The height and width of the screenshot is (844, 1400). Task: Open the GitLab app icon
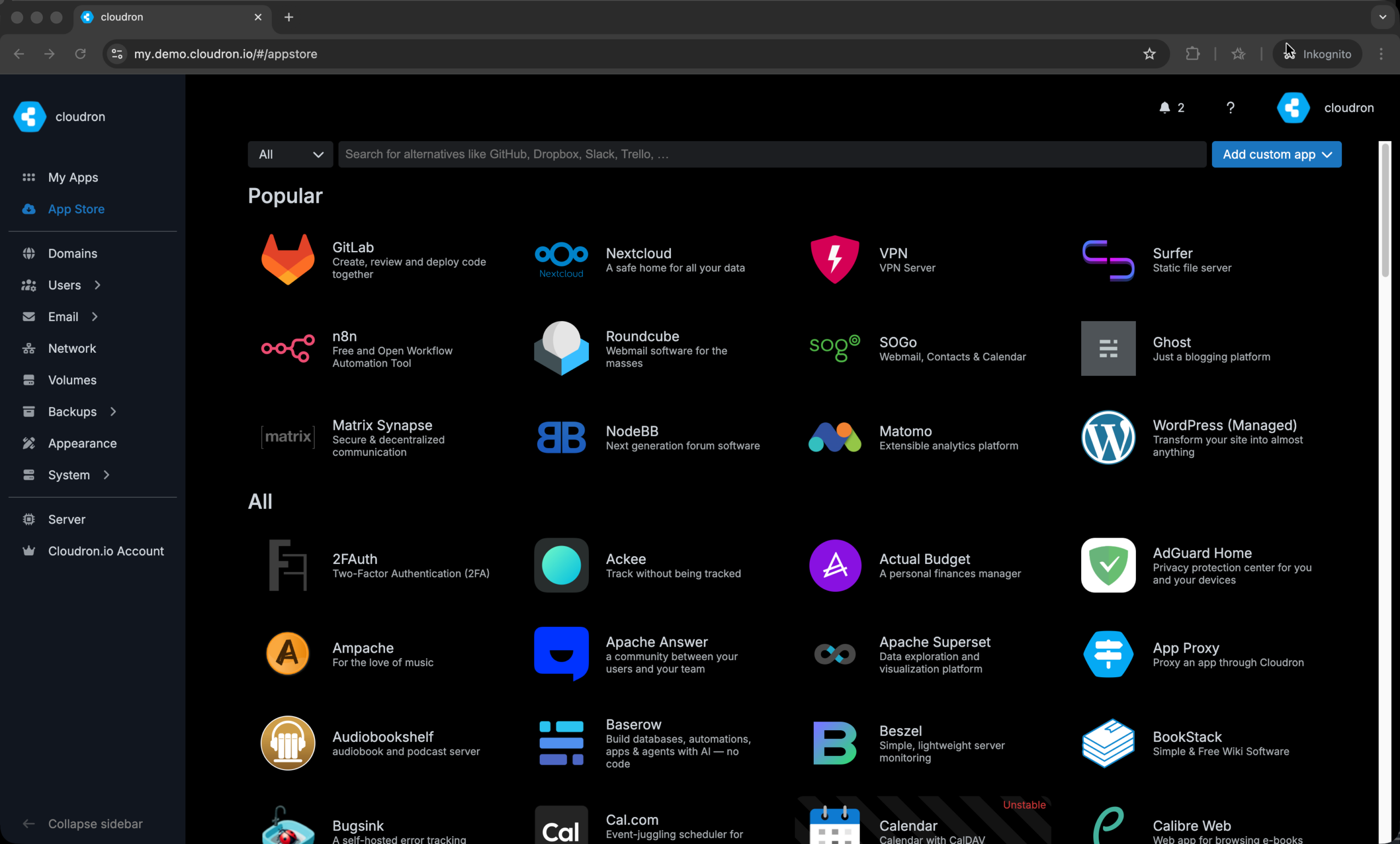288,260
